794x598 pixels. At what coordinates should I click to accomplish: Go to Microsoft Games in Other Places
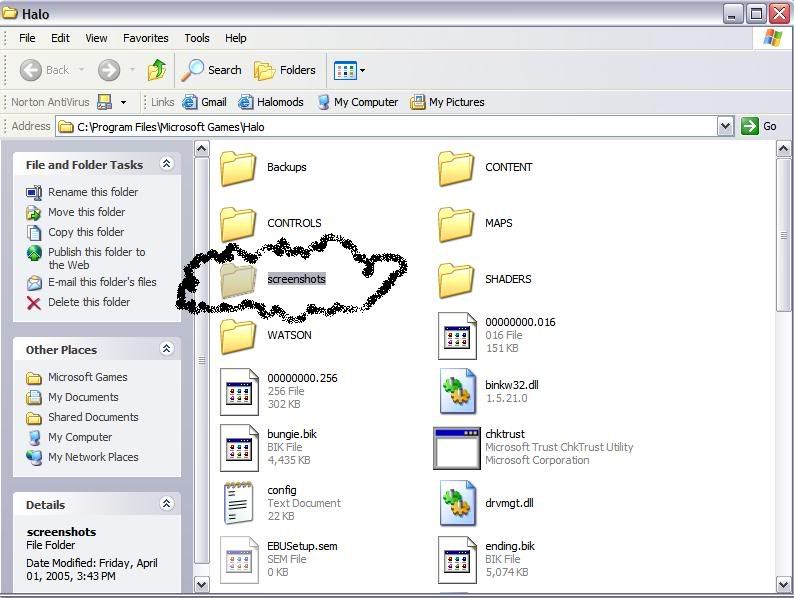pos(76,377)
